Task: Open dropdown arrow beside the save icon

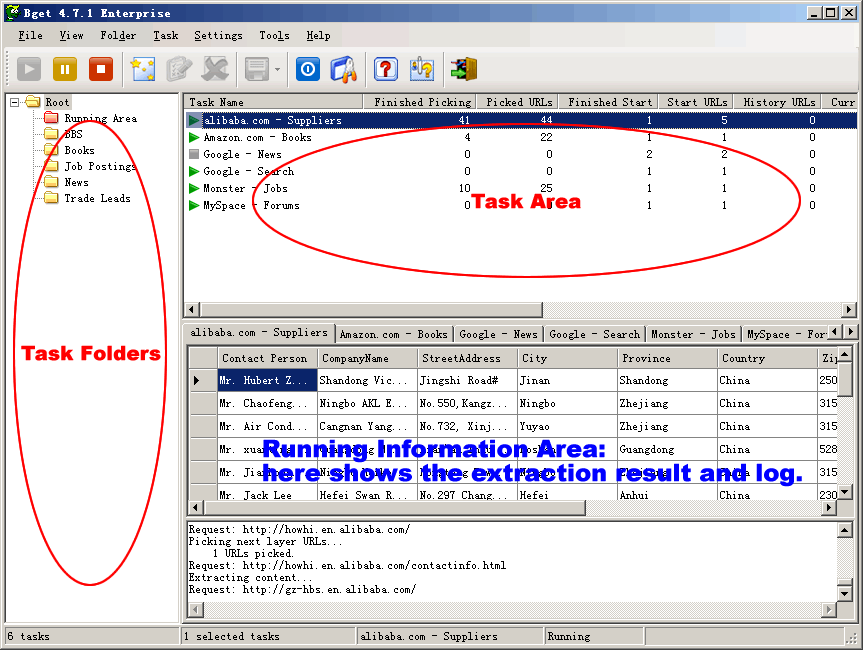Action: pyautogui.click(x=277, y=69)
